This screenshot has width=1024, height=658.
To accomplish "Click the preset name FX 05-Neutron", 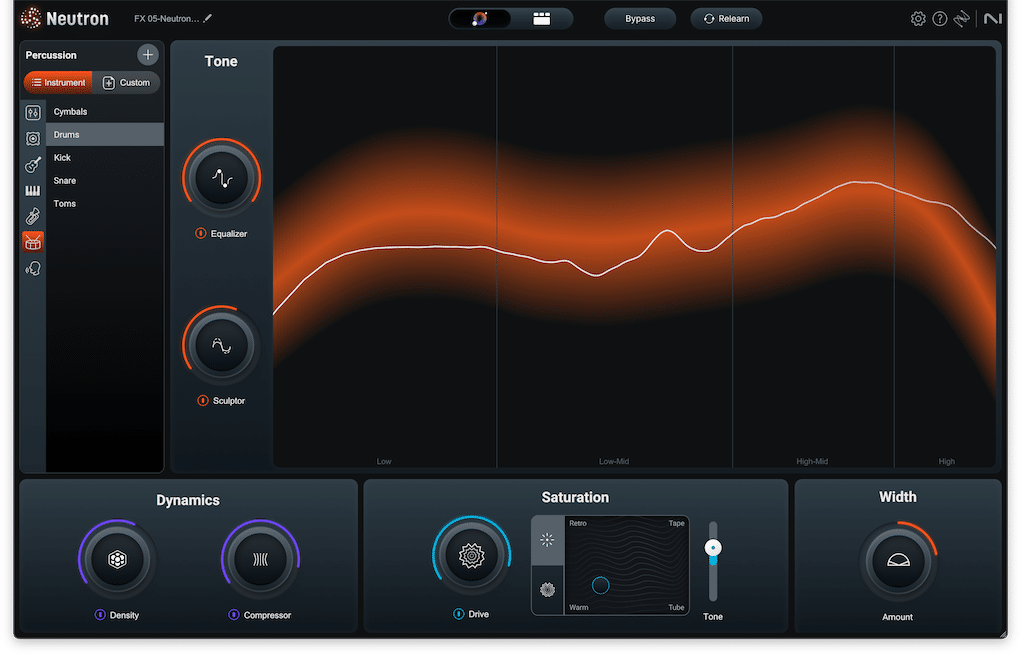I will pyautogui.click(x=167, y=18).
